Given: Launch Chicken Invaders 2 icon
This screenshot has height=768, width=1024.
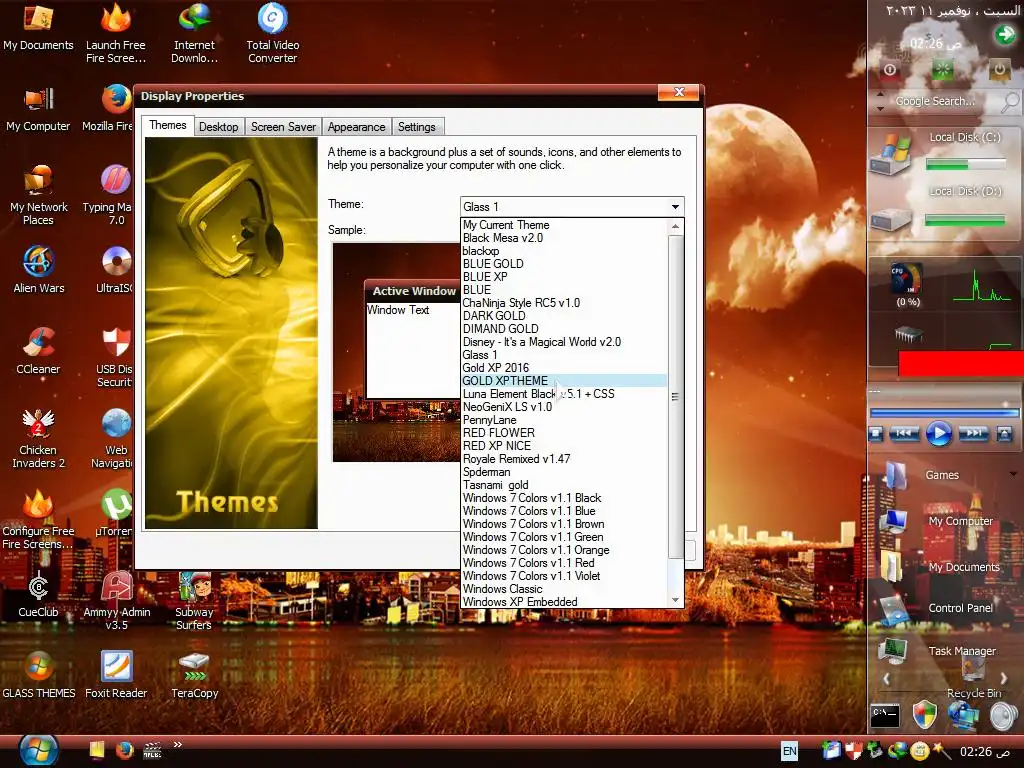Looking at the screenshot, I should (x=38, y=438).
